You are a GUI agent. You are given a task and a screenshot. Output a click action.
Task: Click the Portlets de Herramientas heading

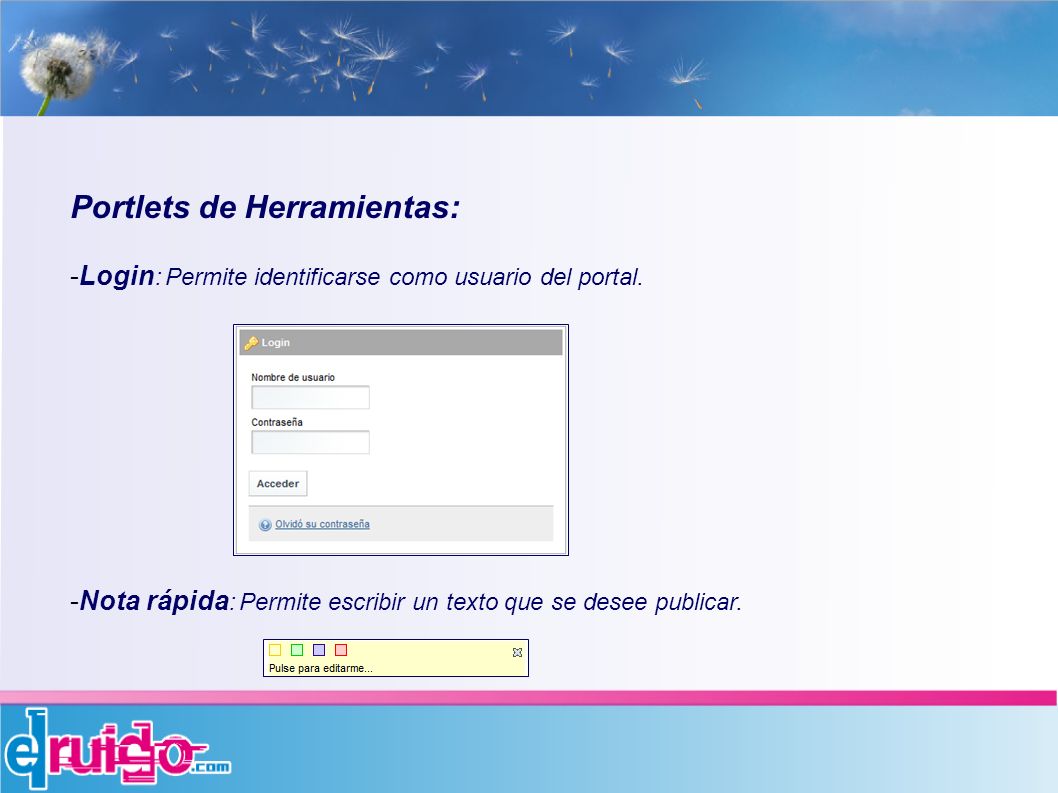tap(265, 207)
